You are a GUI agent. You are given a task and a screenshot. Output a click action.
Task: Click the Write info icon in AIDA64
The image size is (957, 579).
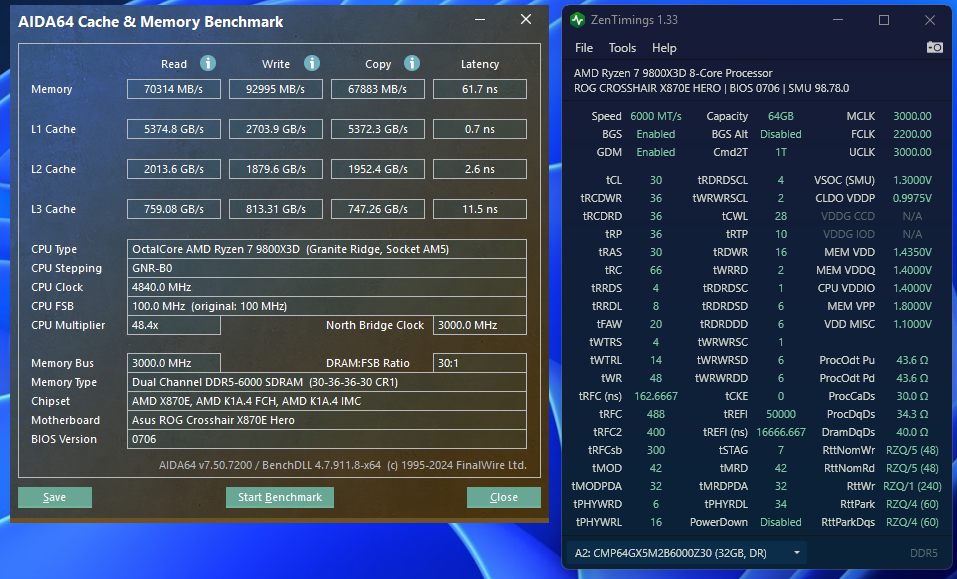(x=312, y=63)
